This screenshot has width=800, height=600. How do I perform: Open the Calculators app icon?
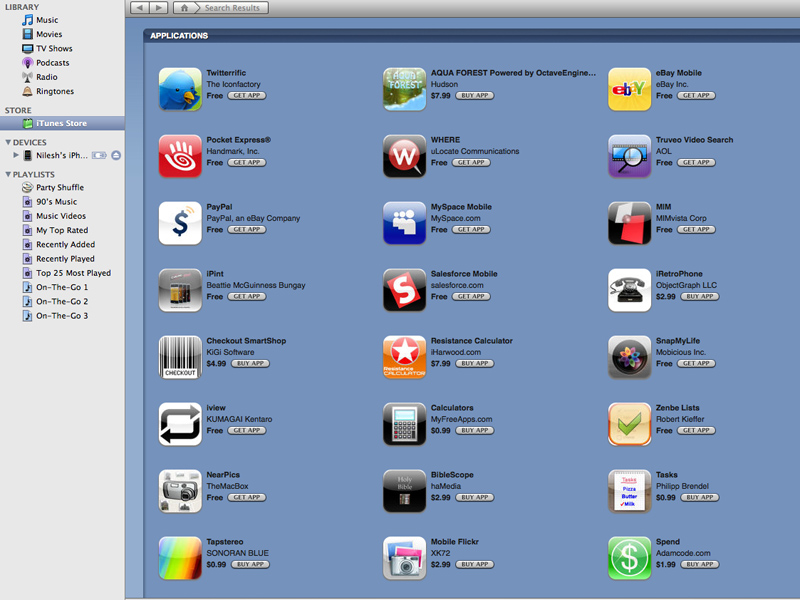(x=405, y=424)
